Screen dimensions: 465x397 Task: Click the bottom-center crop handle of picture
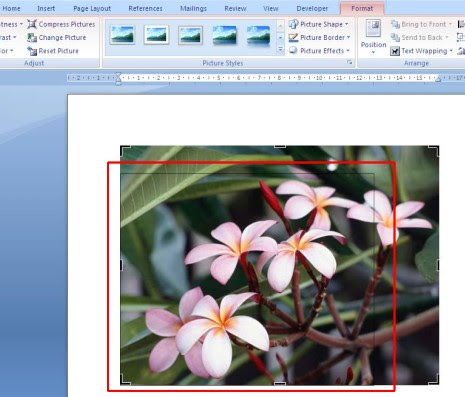coord(280,384)
